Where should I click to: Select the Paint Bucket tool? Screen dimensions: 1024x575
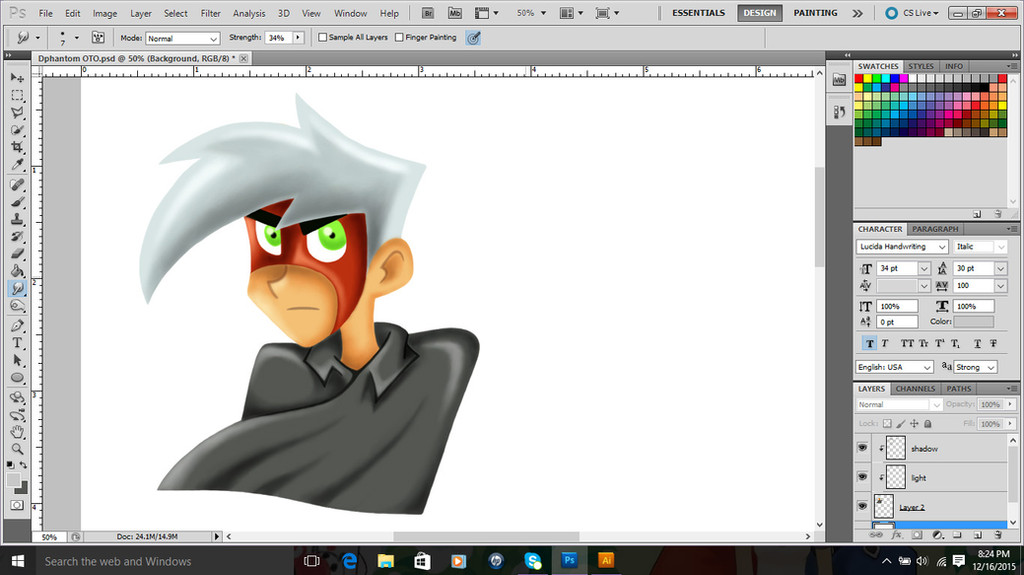(x=17, y=271)
